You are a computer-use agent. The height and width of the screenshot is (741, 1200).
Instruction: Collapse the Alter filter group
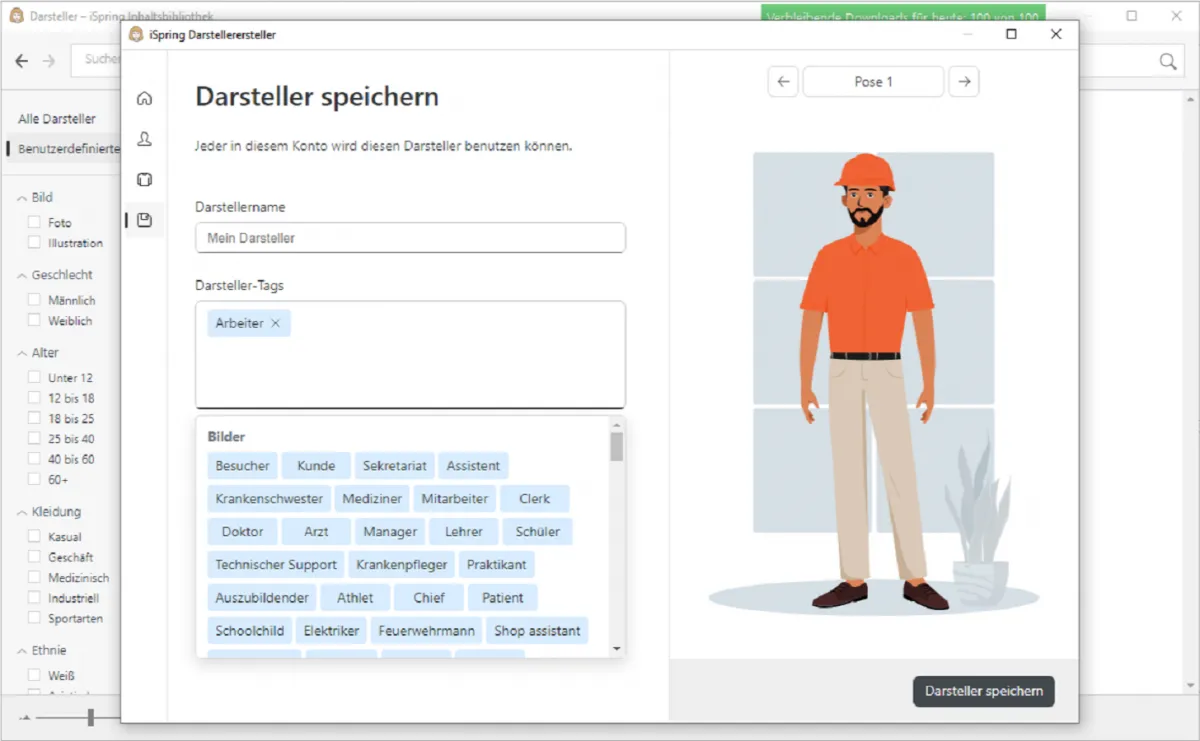coord(22,353)
